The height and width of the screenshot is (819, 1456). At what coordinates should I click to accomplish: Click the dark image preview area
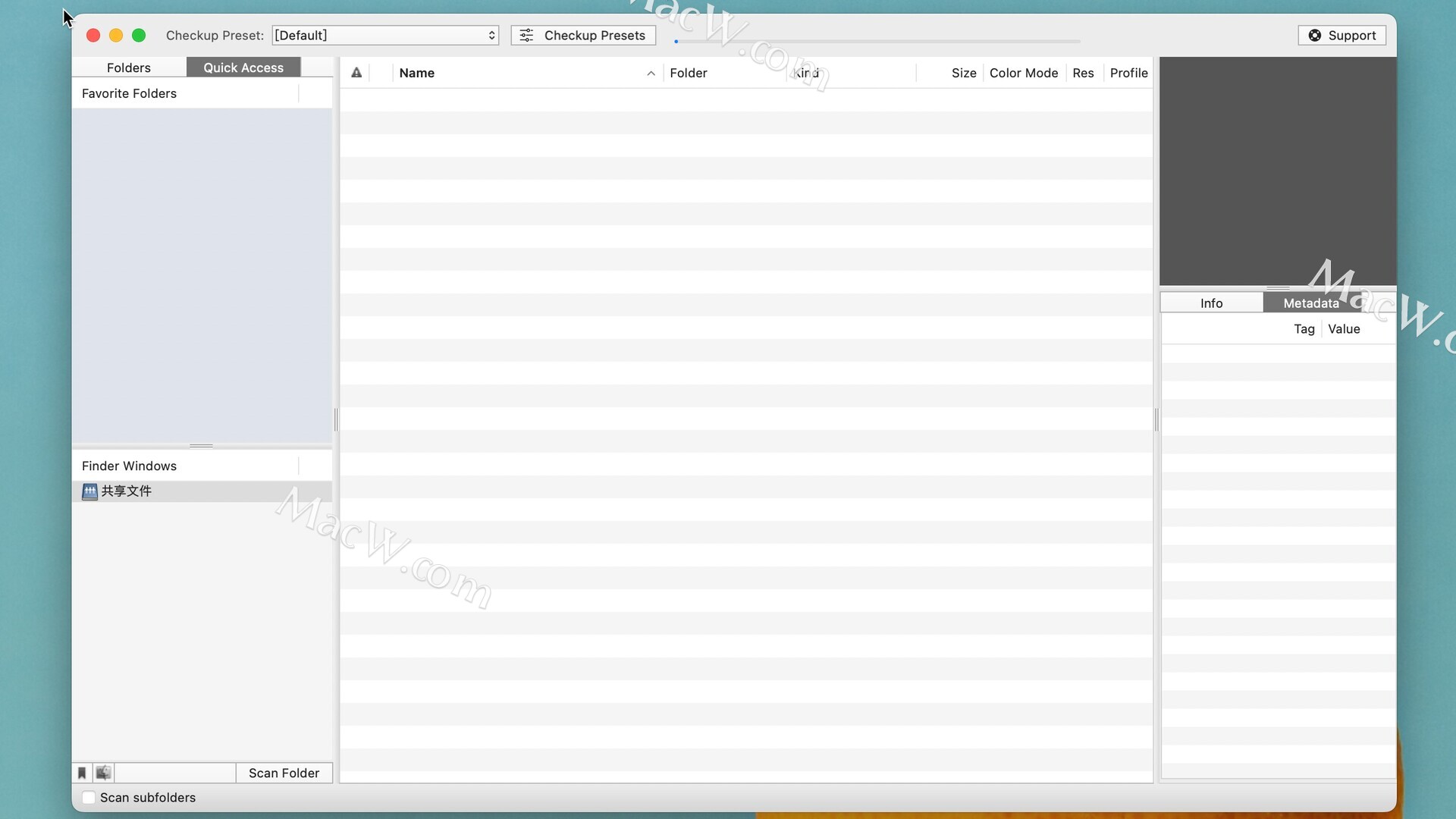tap(1278, 171)
